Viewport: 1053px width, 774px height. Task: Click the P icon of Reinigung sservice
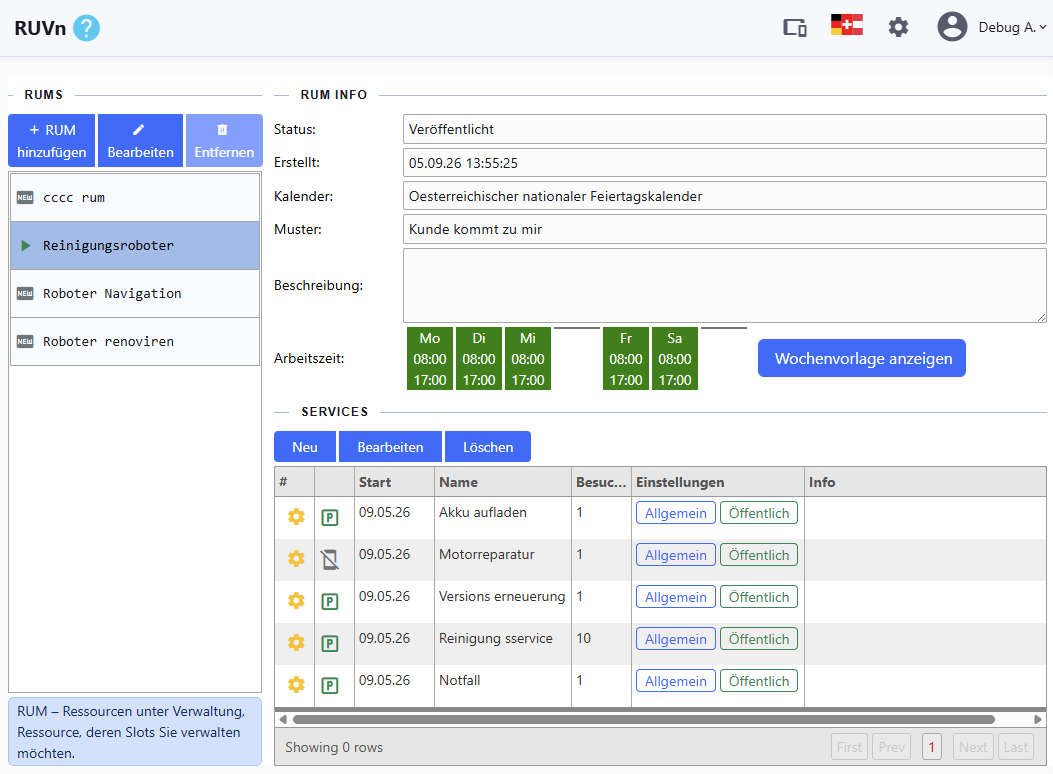click(x=330, y=643)
